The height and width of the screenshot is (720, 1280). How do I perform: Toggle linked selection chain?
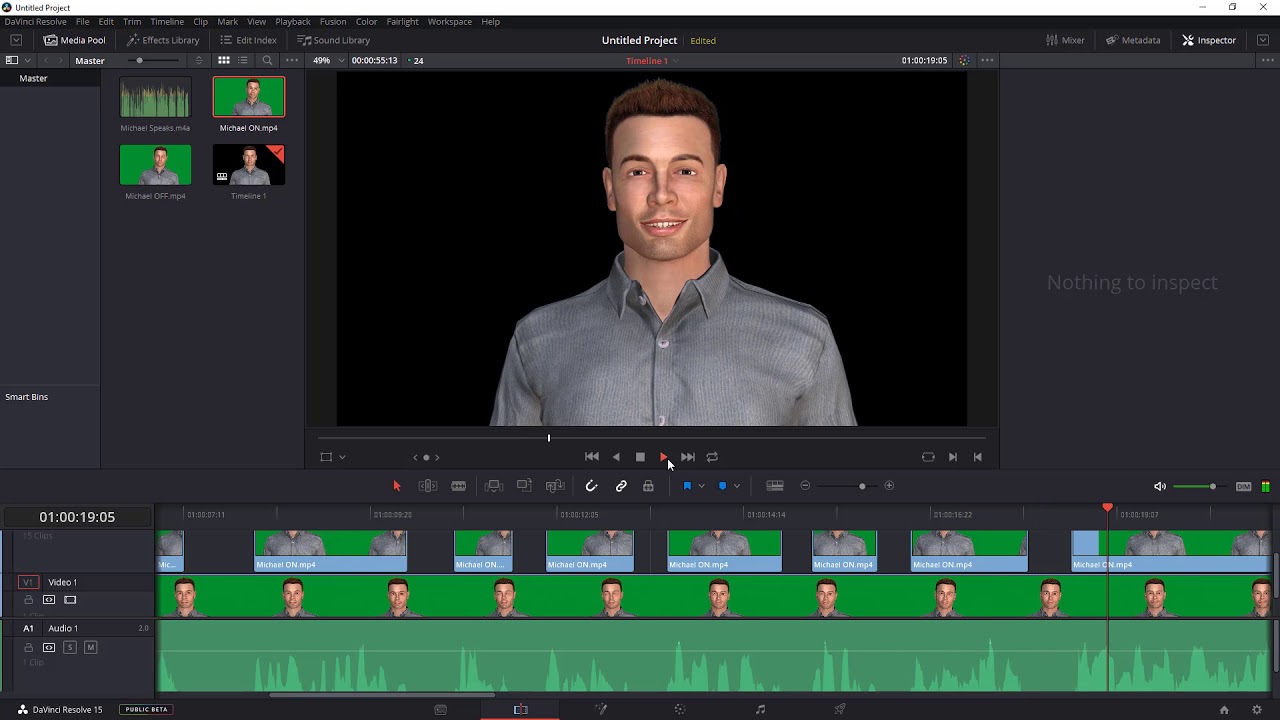click(x=621, y=486)
